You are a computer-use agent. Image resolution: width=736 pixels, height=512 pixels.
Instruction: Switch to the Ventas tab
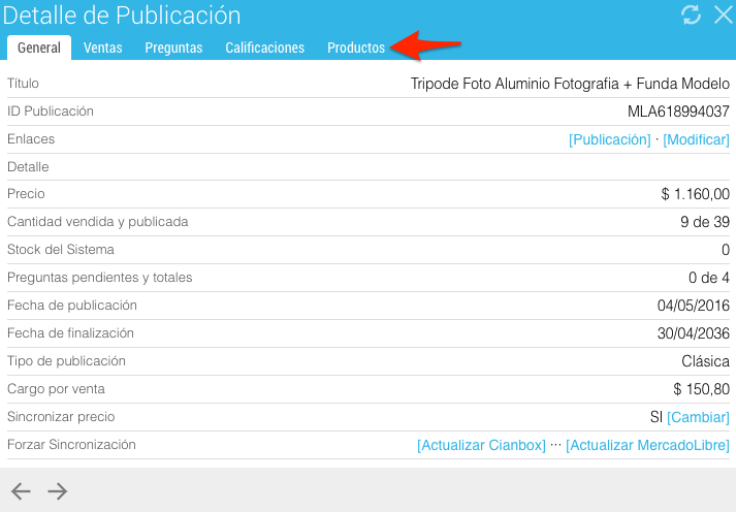[x=103, y=48]
